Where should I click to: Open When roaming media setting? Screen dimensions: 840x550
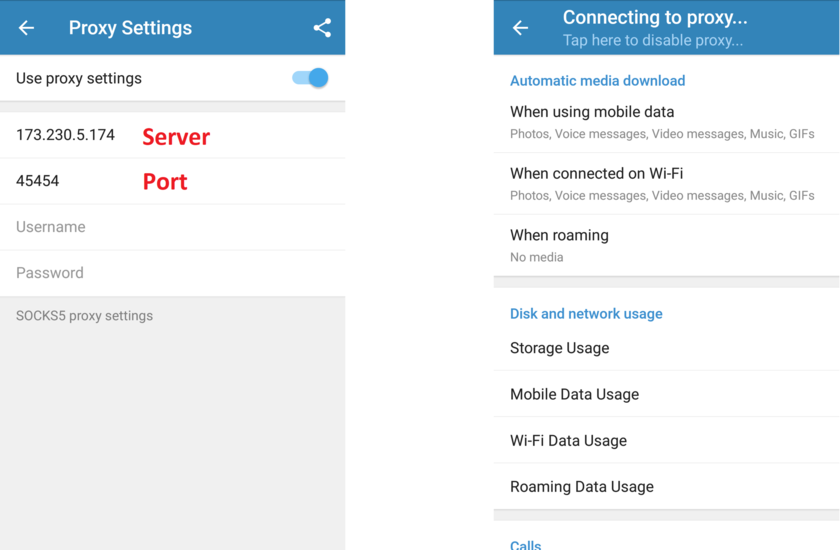(x=666, y=246)
